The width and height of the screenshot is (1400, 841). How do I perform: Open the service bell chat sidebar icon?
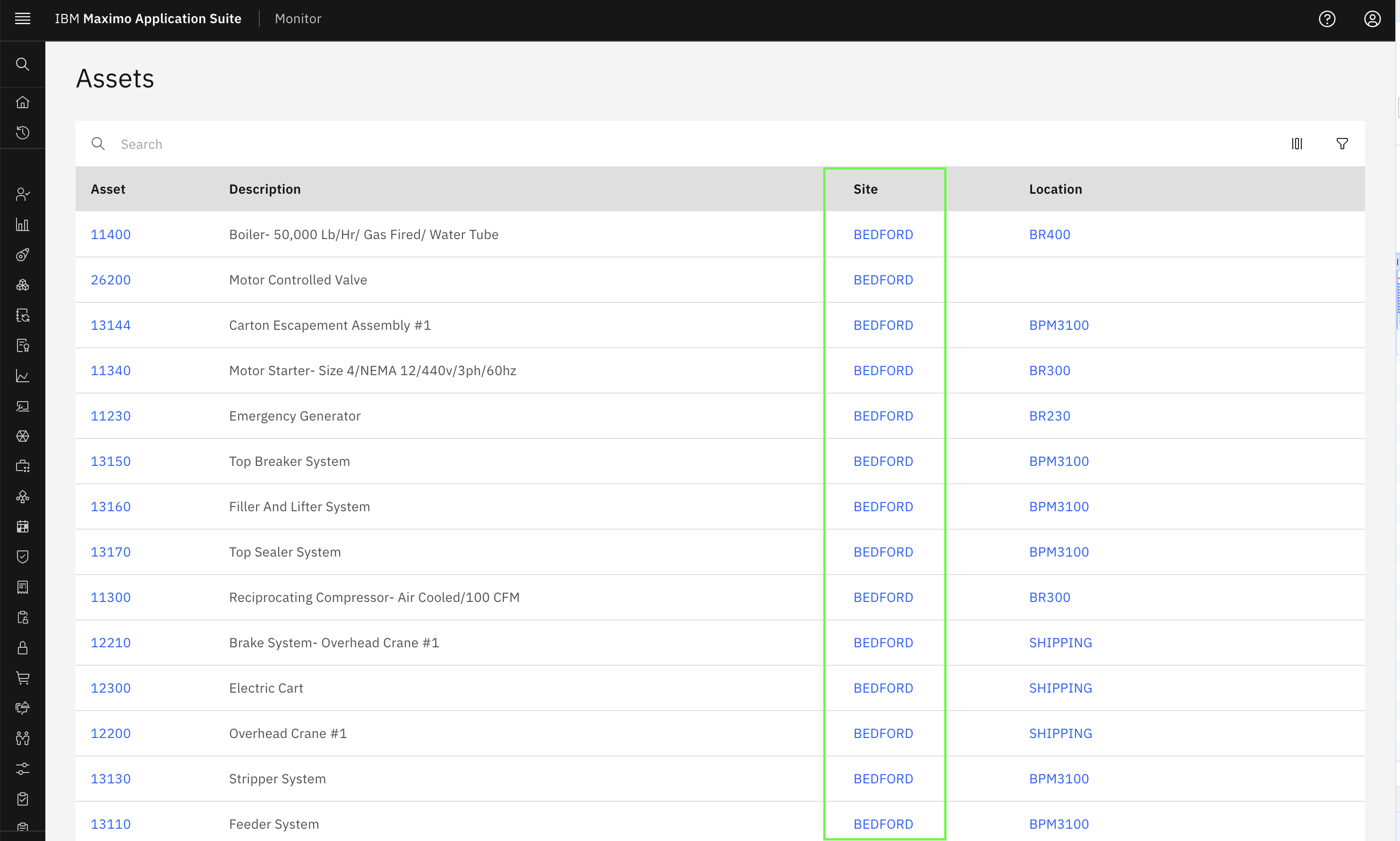23,708
